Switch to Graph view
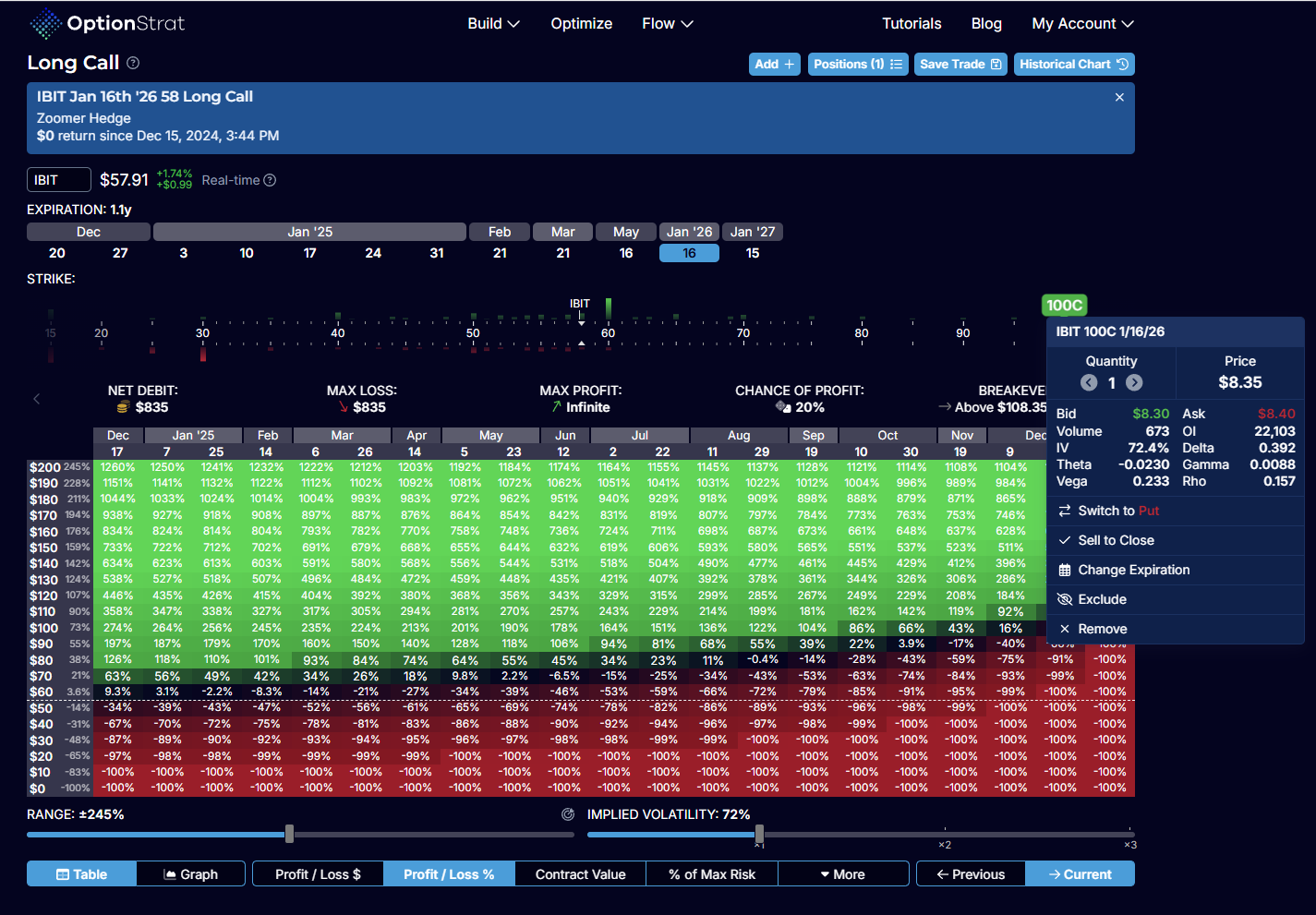The height and width of the screenshot is (915, 1316). (x=191, y=874)
